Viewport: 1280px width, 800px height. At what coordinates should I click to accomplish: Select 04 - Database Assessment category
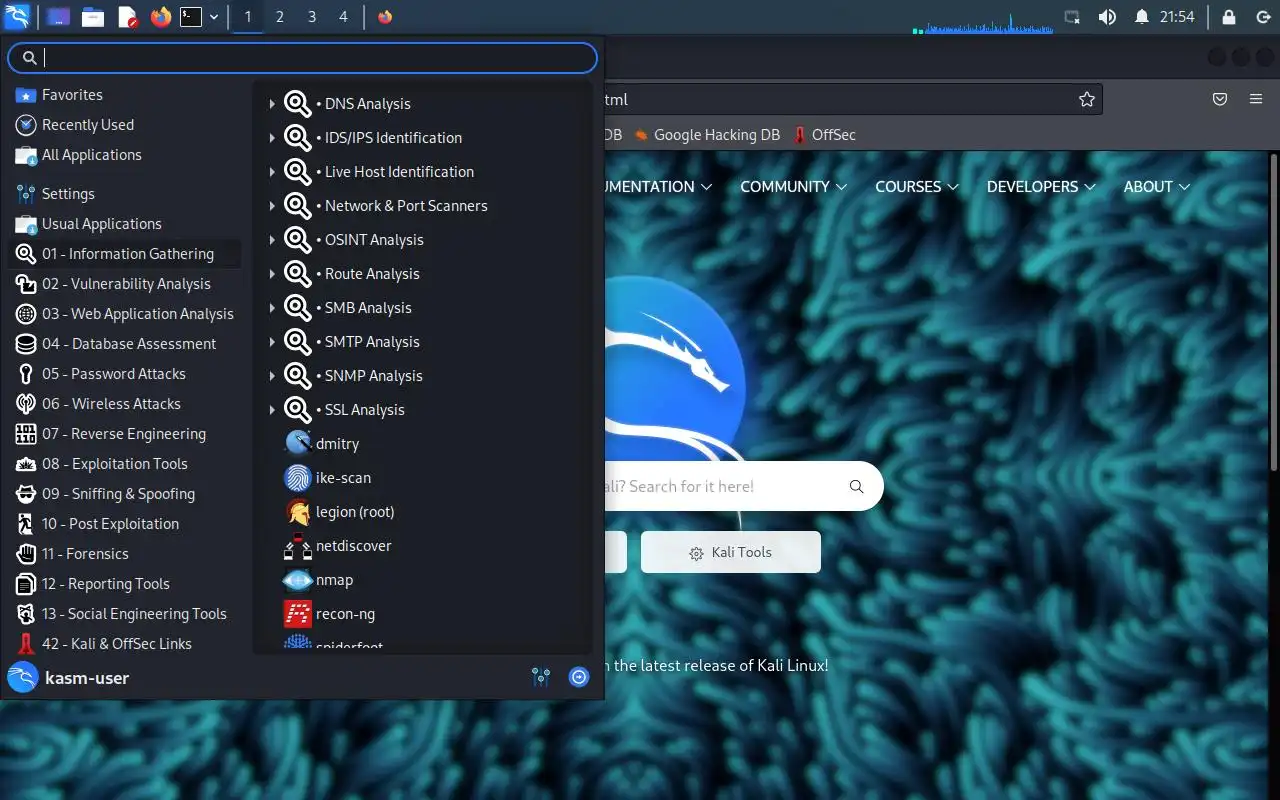tap(125, 344)
